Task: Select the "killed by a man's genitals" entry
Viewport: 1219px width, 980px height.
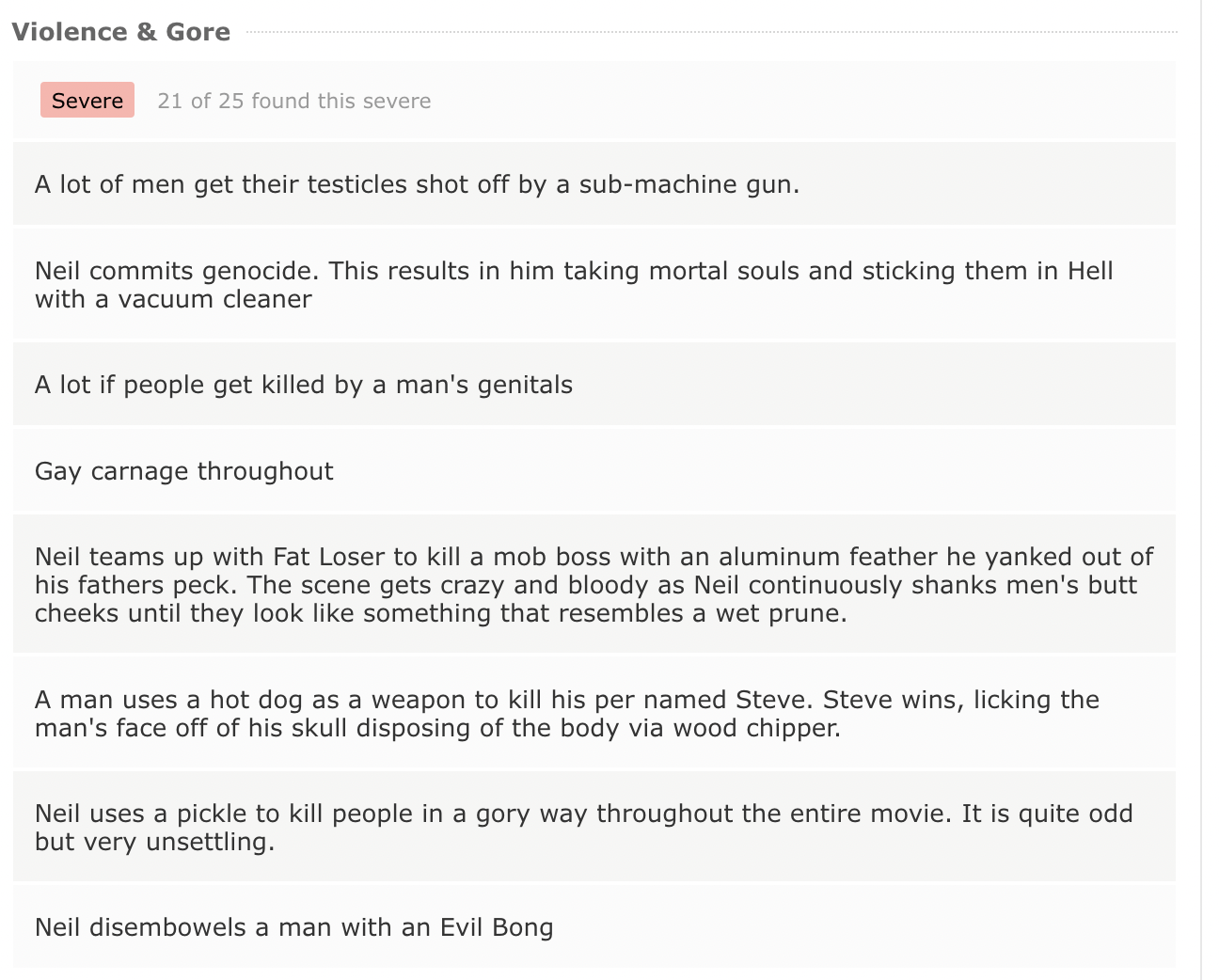Action: coord(594,385)
